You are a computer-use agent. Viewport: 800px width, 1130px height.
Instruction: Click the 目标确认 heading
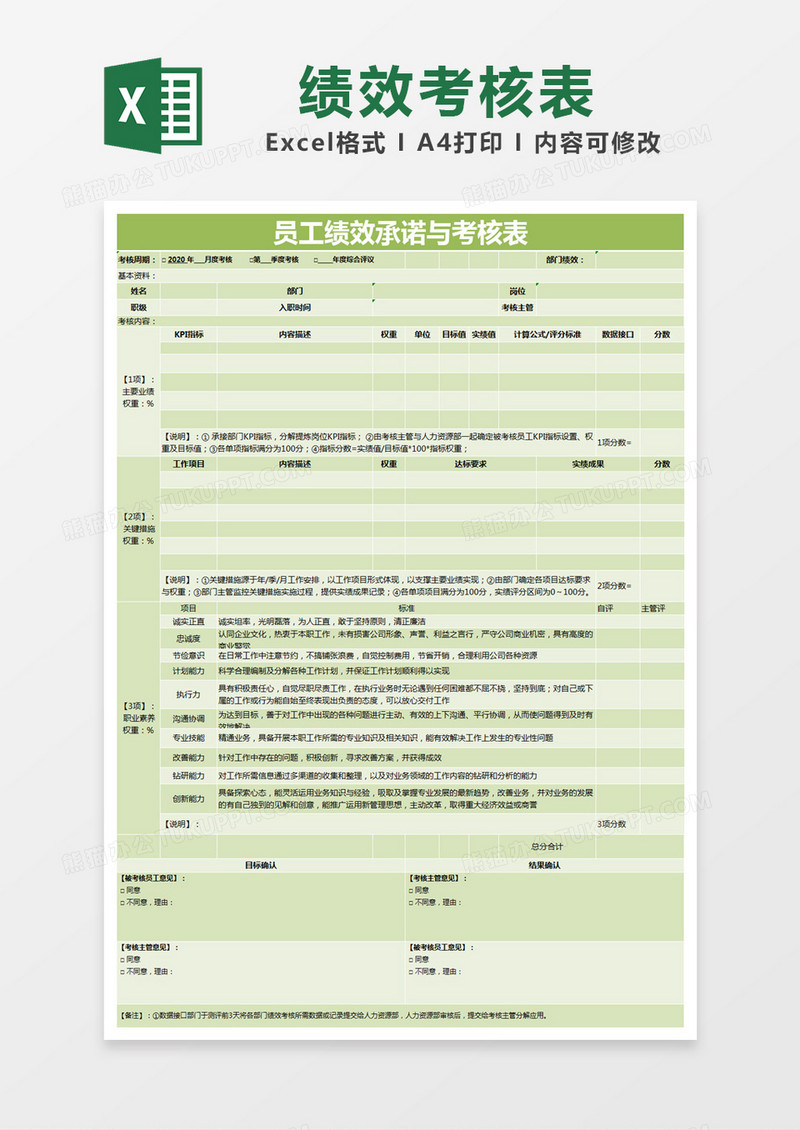261,866
